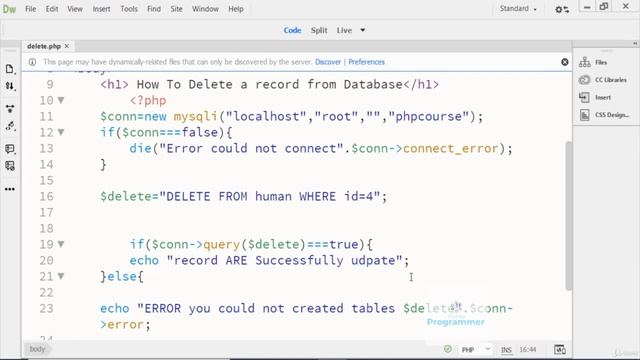
Task: Open the Insert menu
Action: (101, 9)
